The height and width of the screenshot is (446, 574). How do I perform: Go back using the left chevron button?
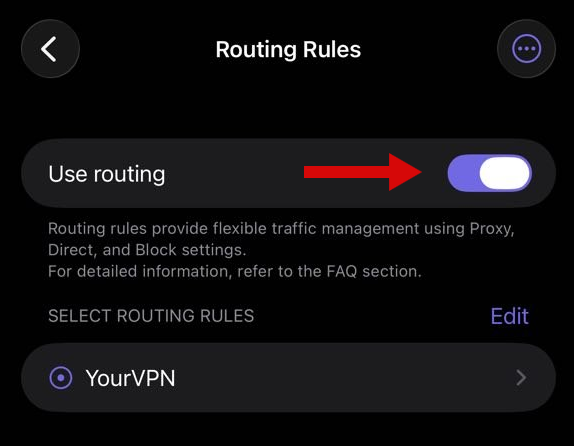pos(50,49)
